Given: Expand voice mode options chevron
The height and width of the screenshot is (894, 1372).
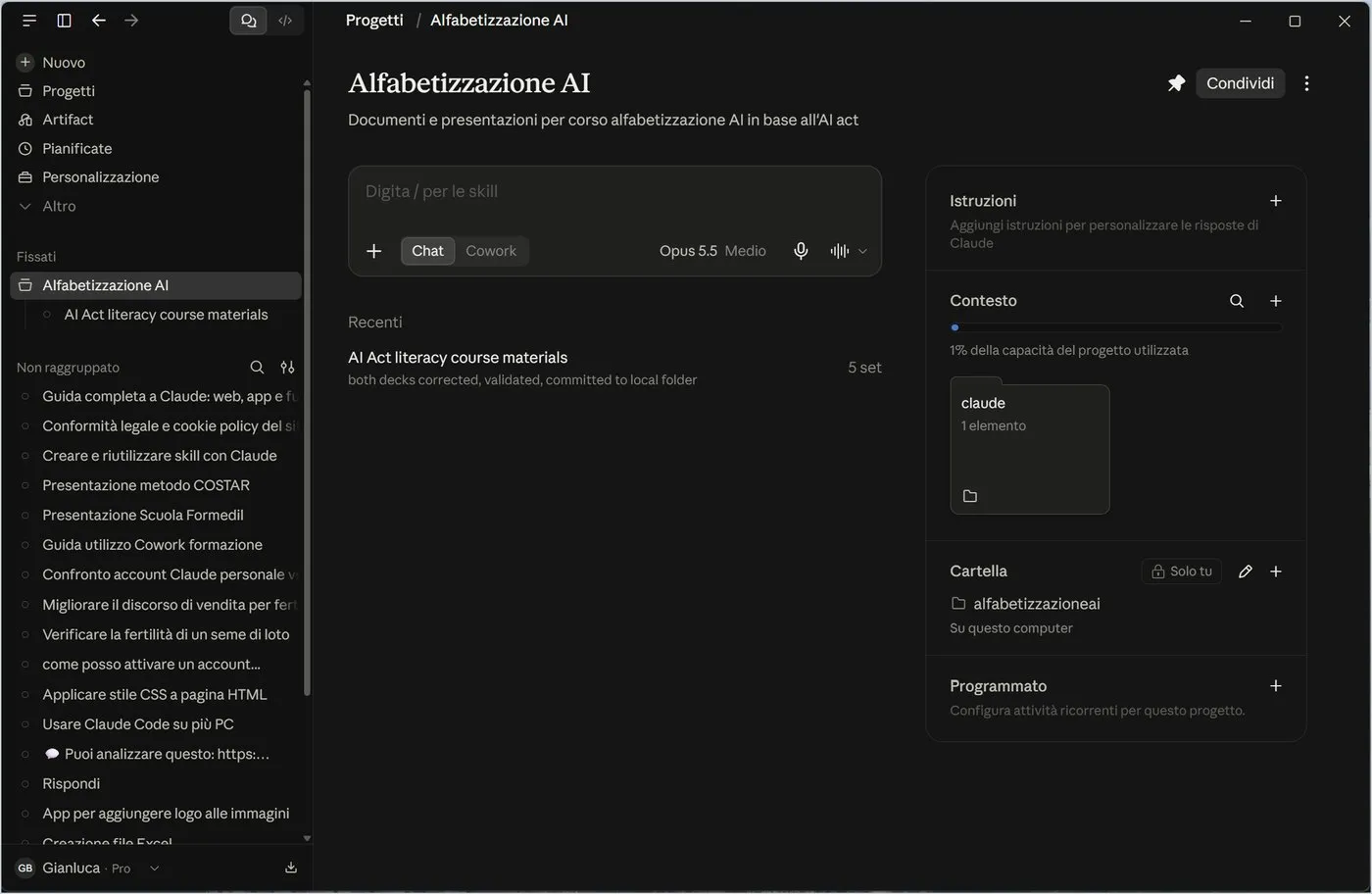Looking at the screenshot, I should pyautogui.click(x=862, y=251).
